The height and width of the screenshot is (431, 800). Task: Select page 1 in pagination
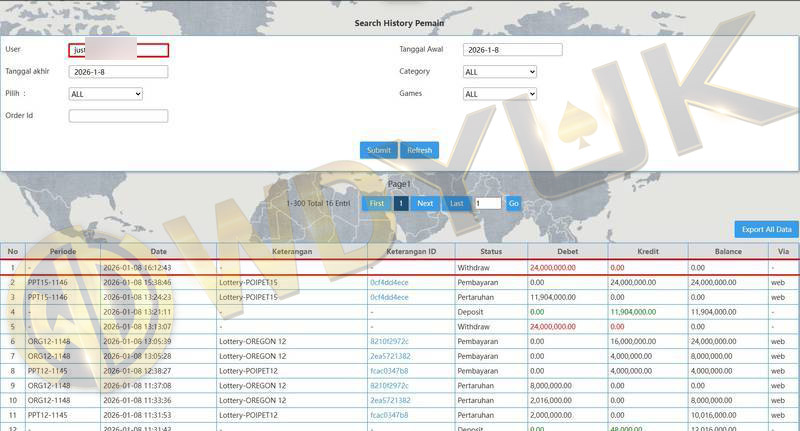pyautogui.click(x=400, y=203)
